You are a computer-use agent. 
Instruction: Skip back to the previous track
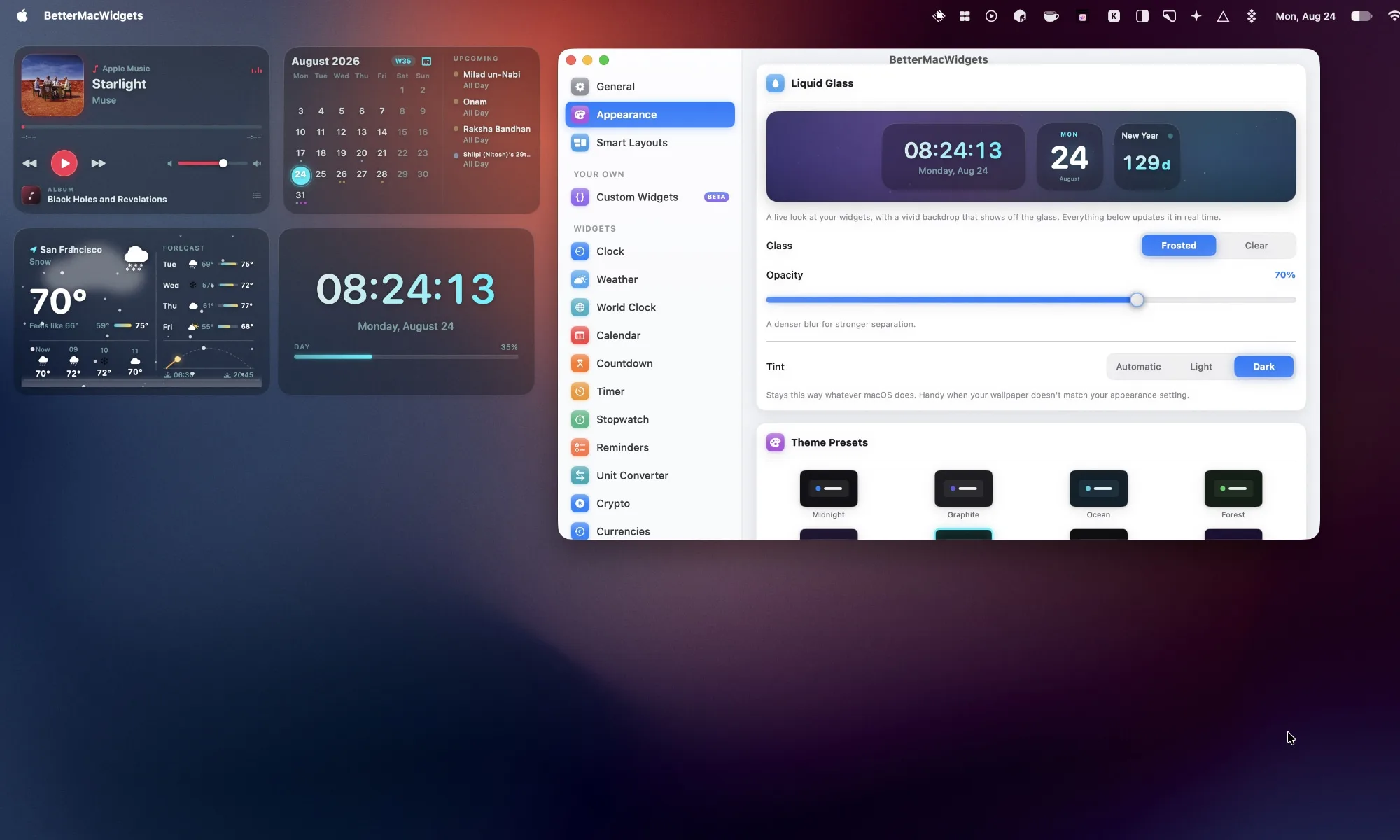coord(29,163)
